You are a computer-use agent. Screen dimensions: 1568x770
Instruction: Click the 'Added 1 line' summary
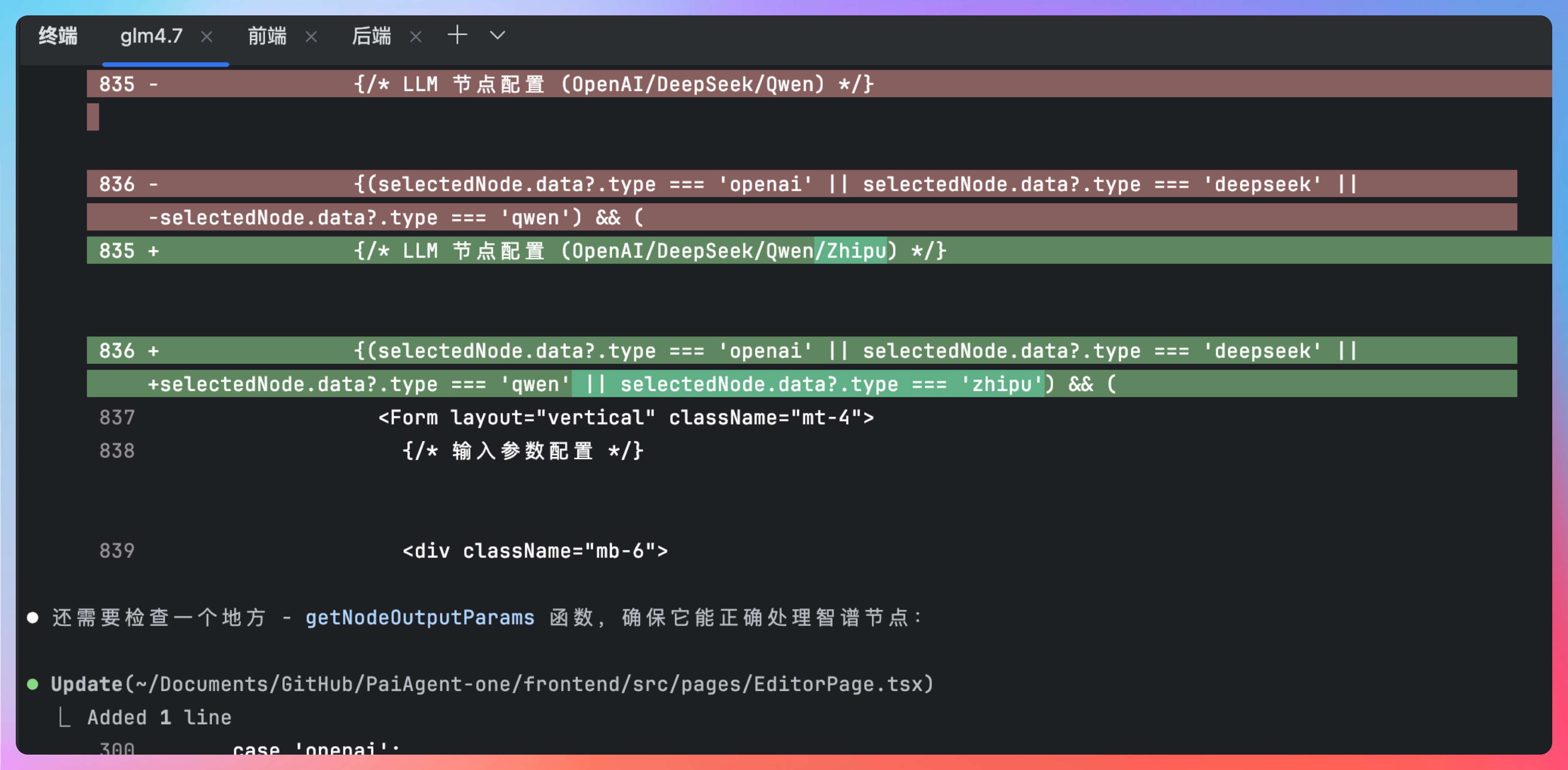tap(159, 717)
